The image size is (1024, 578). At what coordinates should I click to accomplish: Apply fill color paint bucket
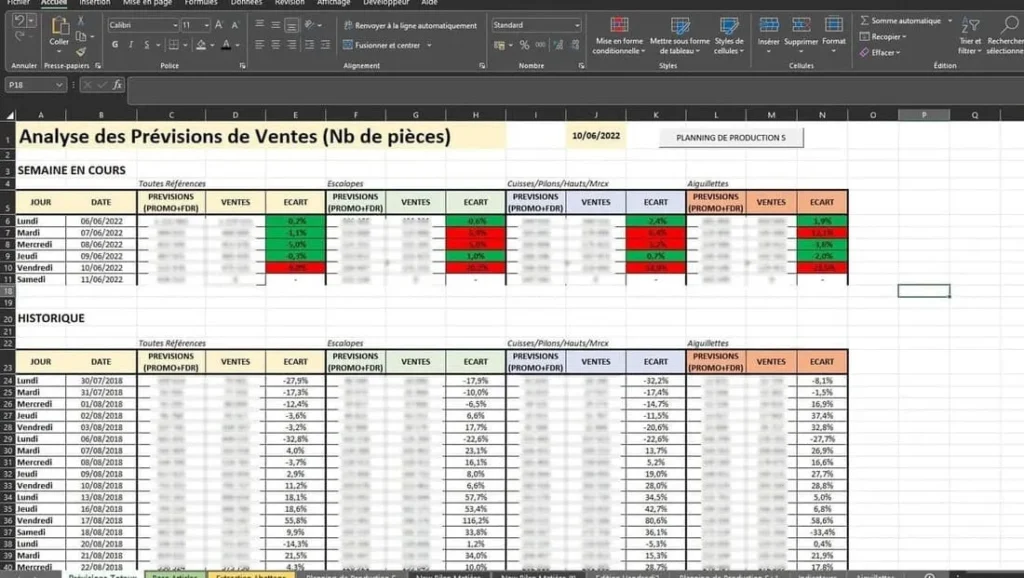(201, 45)
